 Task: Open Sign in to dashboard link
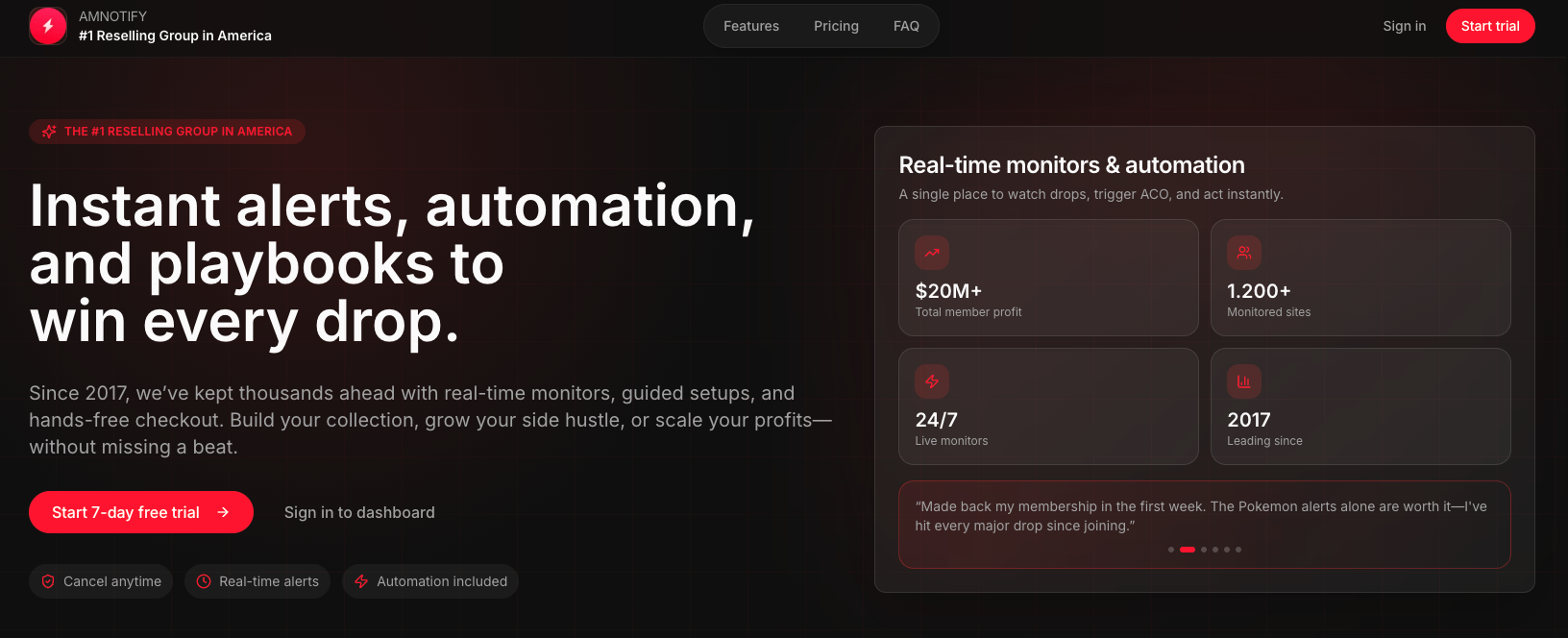(x=359, y=512)
